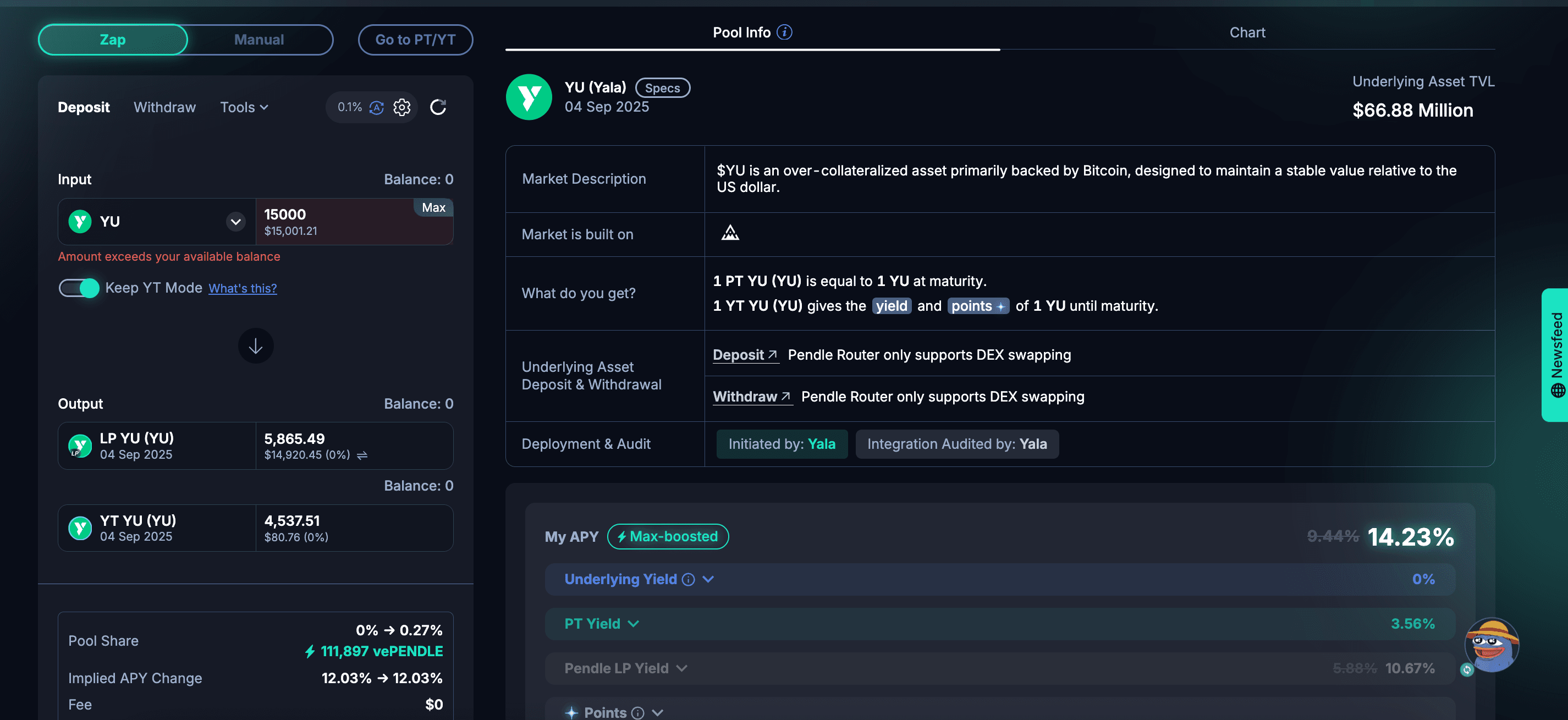
Task: Click the YT output amount 4,537.51
Action: (x=292, y=520)
